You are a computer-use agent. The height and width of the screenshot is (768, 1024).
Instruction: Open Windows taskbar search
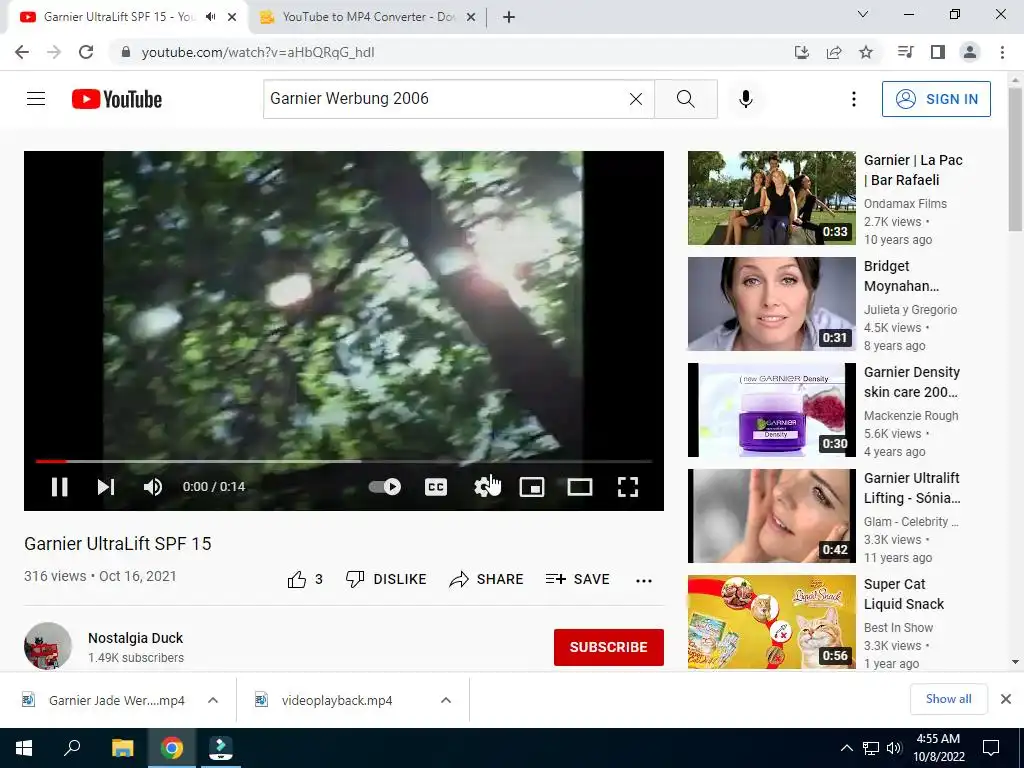click(x=72, y=748)
